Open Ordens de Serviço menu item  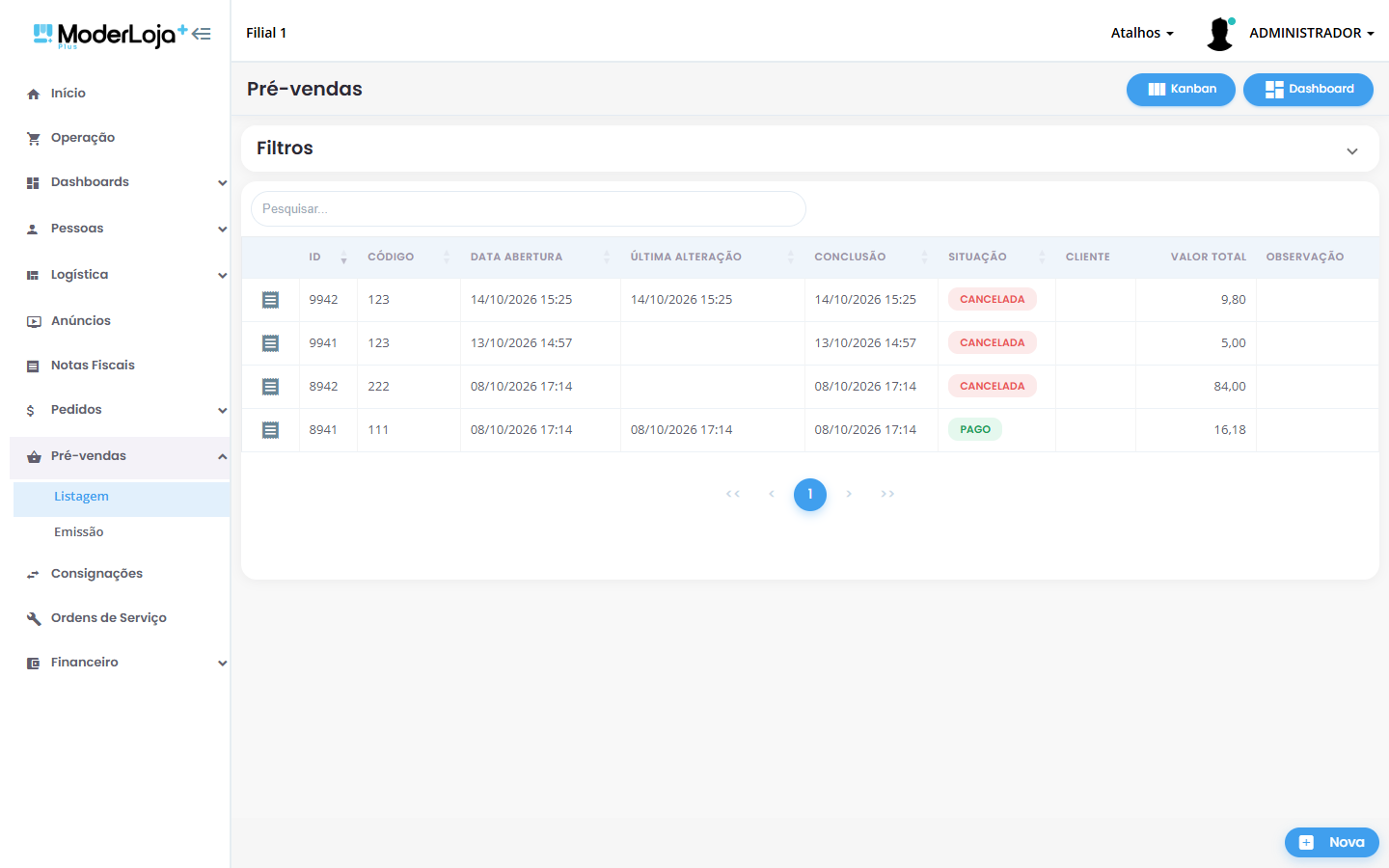109,618
